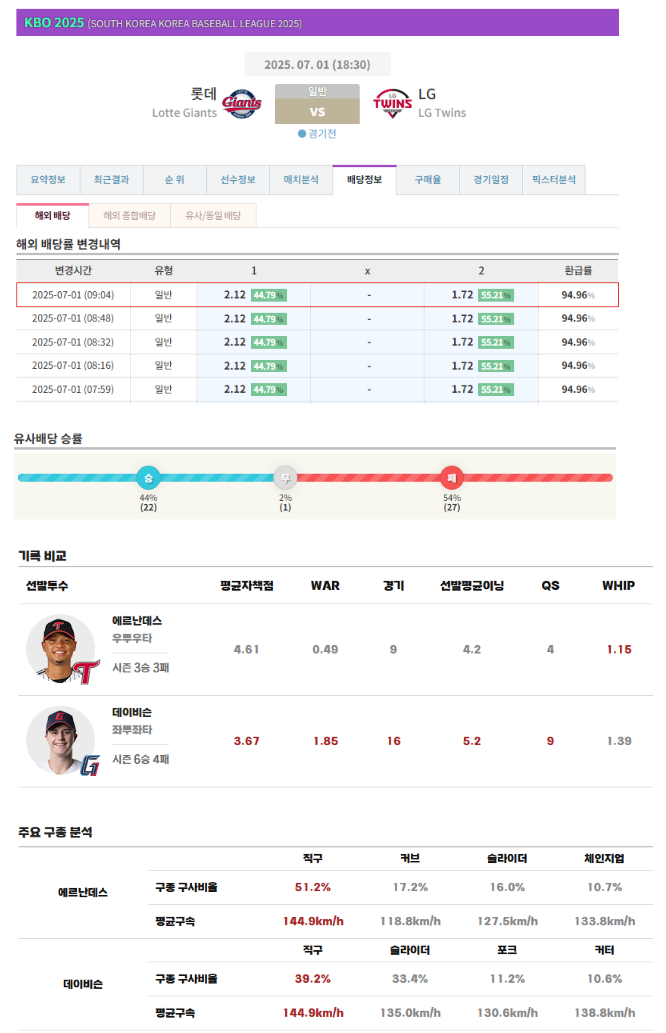The height and width of the screenshot is (1033, 666).
Task: Open the 픽스터분석 tab
Action: pyautogui.click(x=554, y=180)
